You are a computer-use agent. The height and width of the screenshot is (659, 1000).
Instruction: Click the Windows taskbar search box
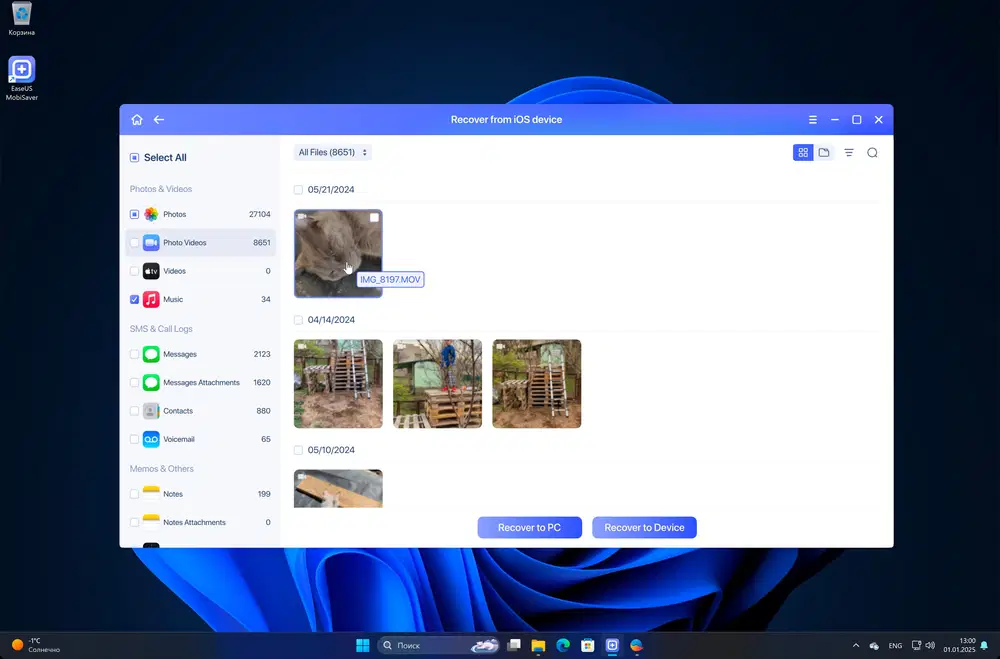coord(439,645)
